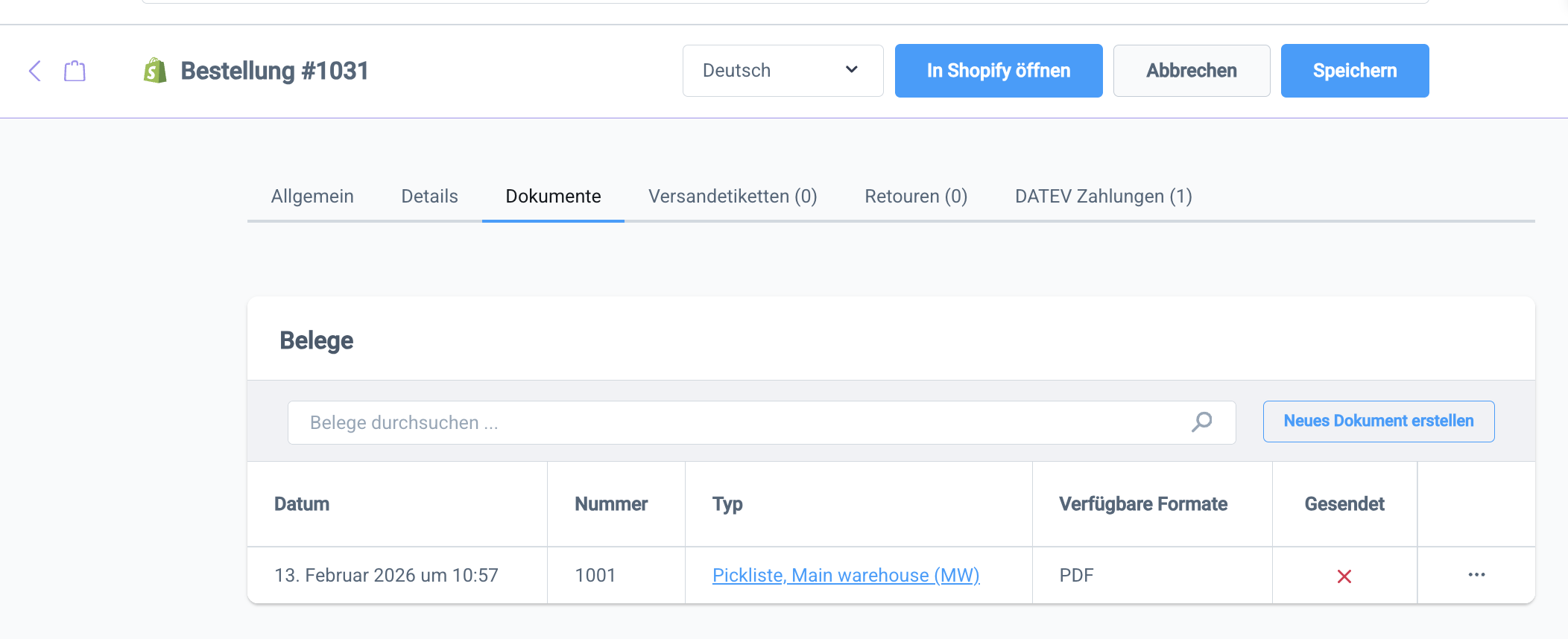Switch to the Allgemein tab

(x=312, y=197)
